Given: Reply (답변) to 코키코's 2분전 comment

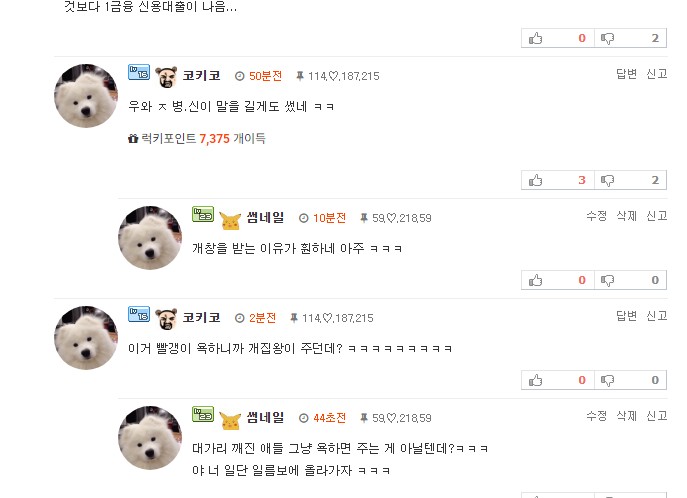Looking at the screenshot, I should pyautogui.click(x=626, y=315).
